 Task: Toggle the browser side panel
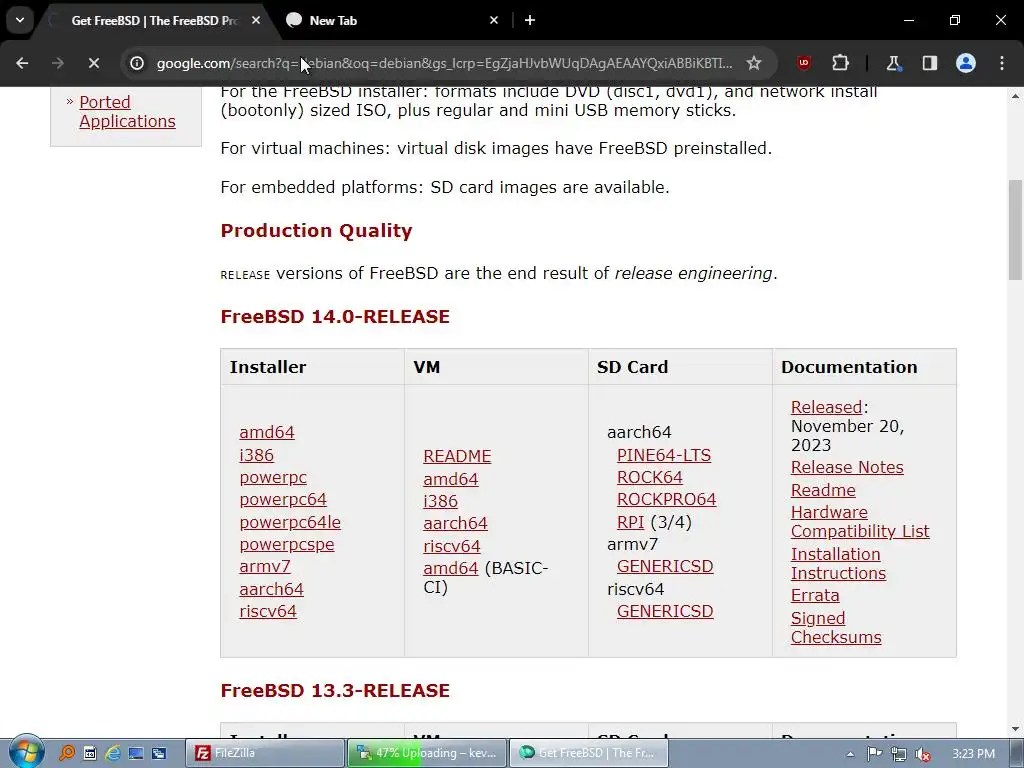pos(929,63)
